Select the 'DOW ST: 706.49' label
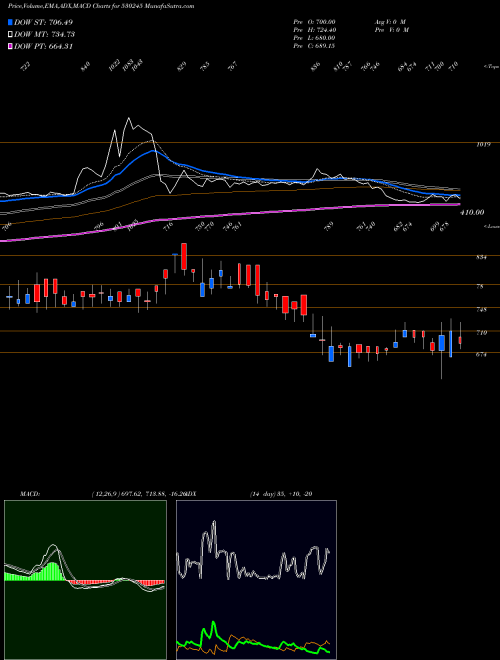 (x=44, y=22)
